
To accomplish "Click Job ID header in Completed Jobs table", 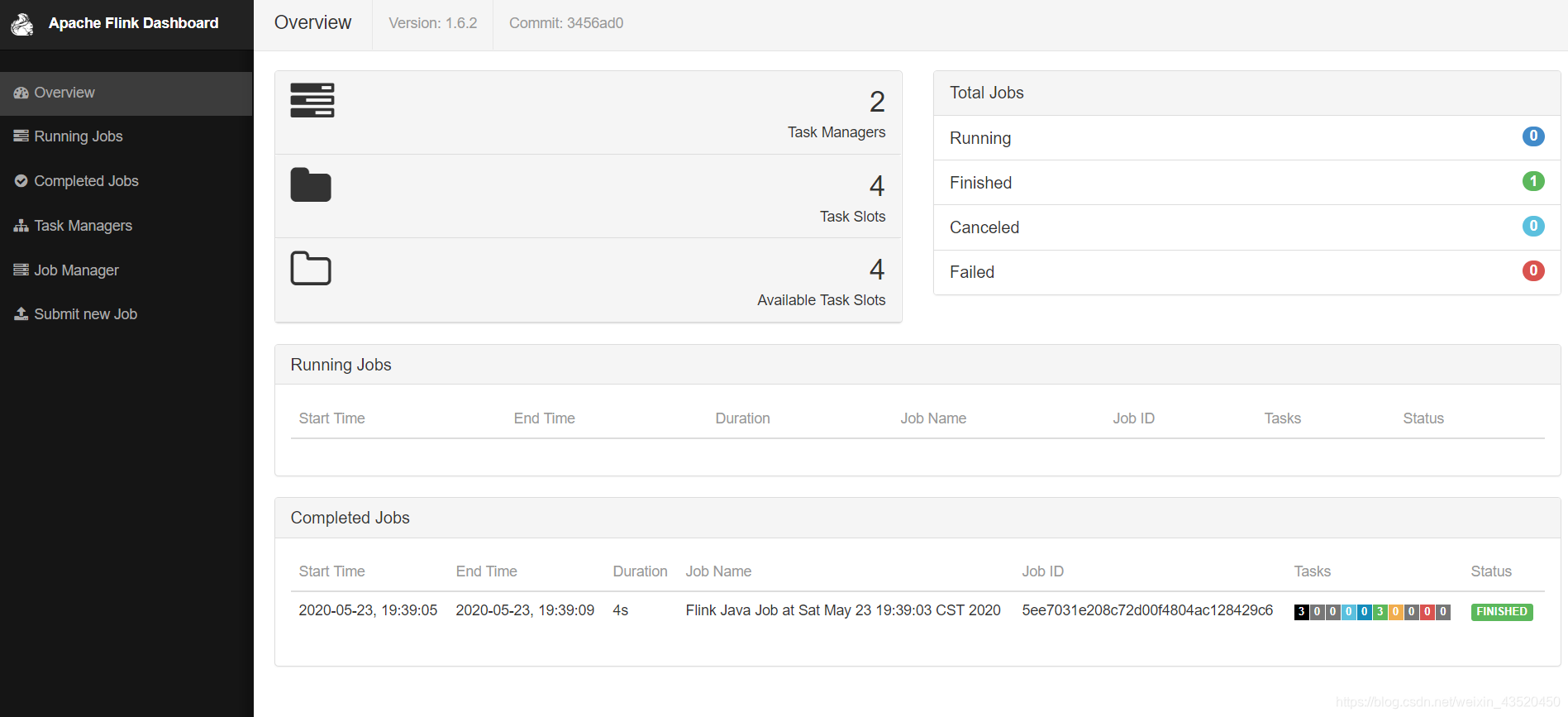I will 1042,571.
